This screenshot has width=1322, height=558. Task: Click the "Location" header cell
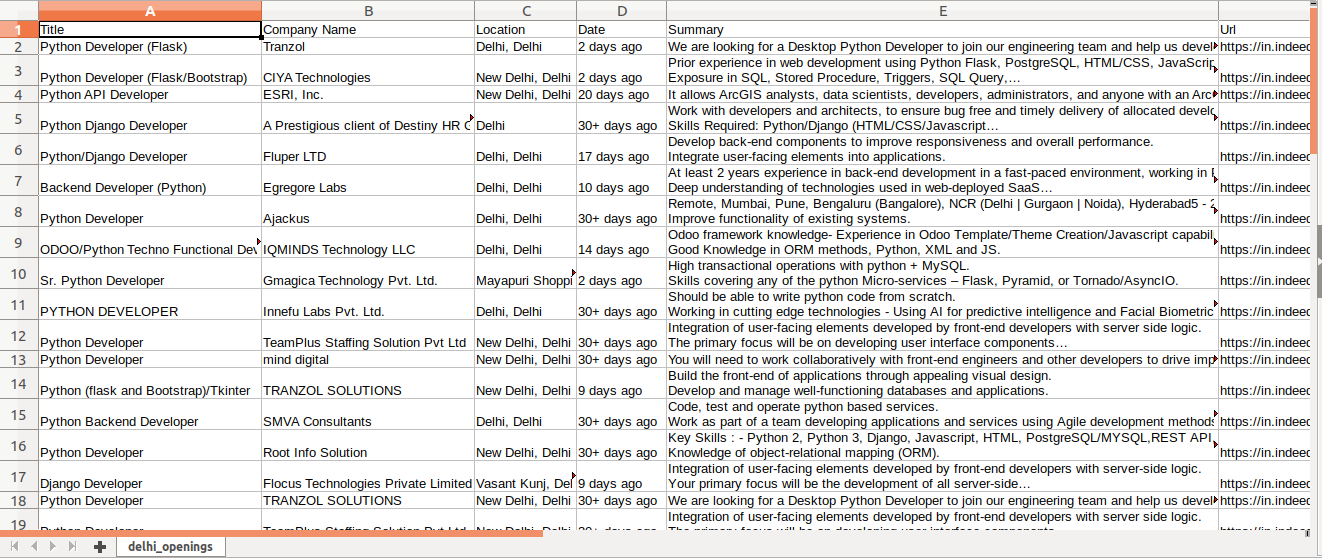pos(525,30)
